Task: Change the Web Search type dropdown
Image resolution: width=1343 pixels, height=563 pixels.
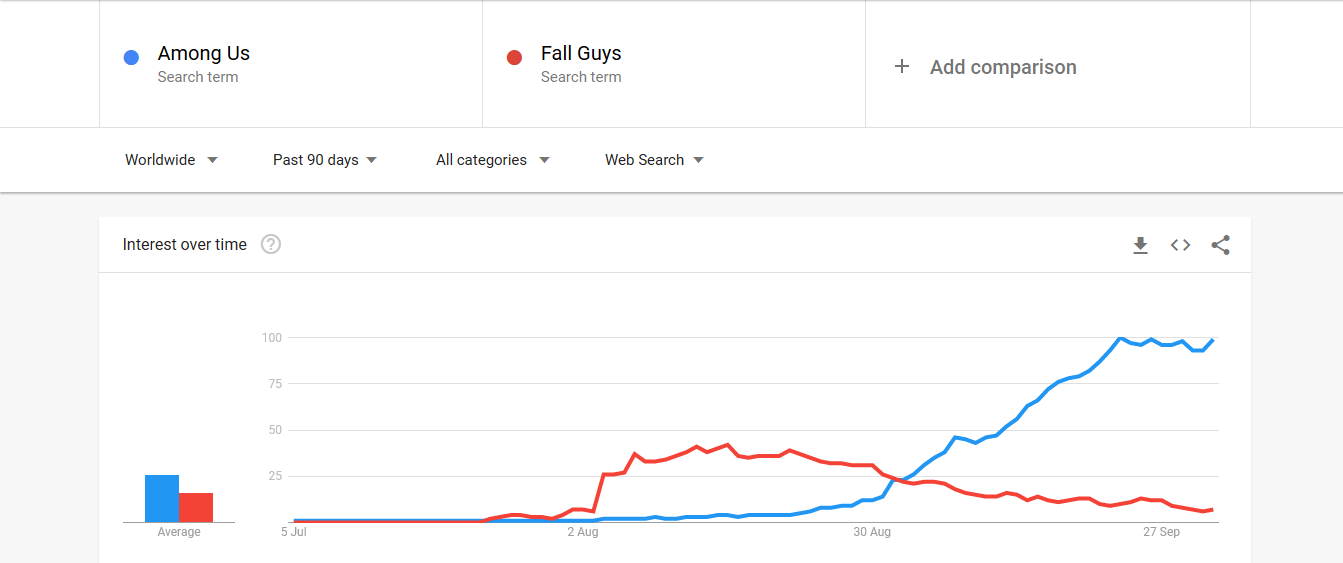Action: click(x=654, y=160)
